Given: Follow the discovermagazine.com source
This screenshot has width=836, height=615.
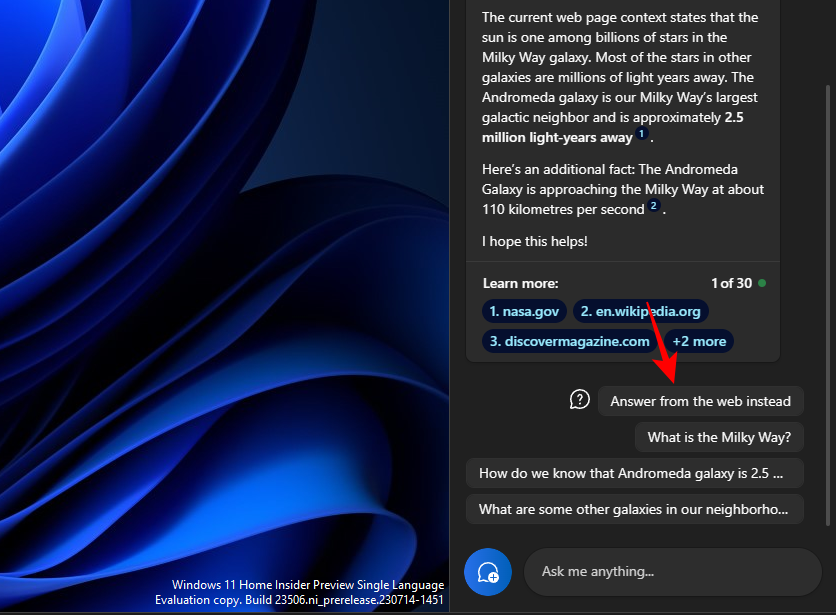Looking at the screenshot, I should pyautogui.click(x=568, y=341).
